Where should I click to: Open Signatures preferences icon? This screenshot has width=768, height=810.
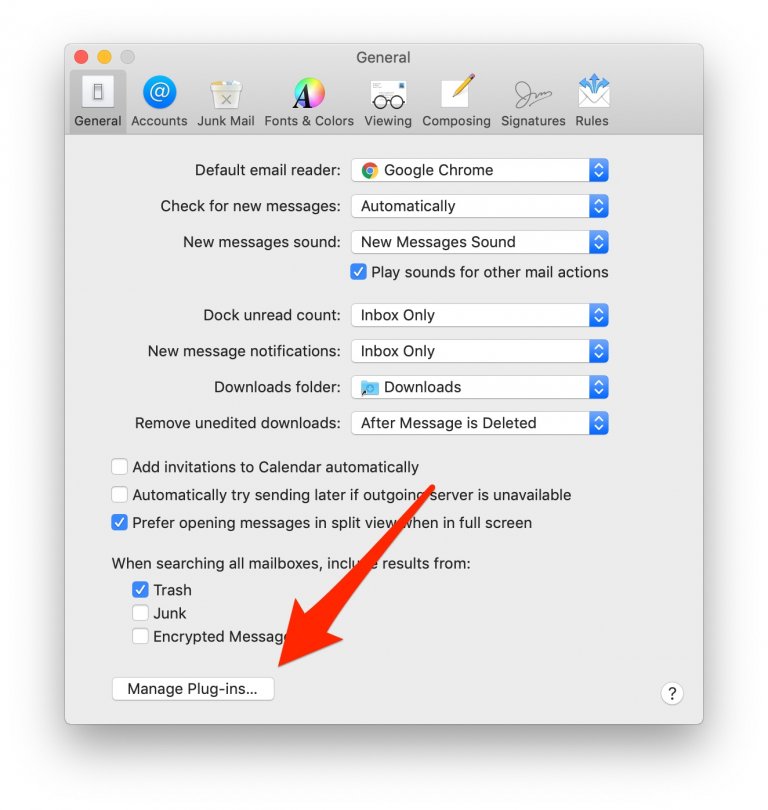coord(533,94)
